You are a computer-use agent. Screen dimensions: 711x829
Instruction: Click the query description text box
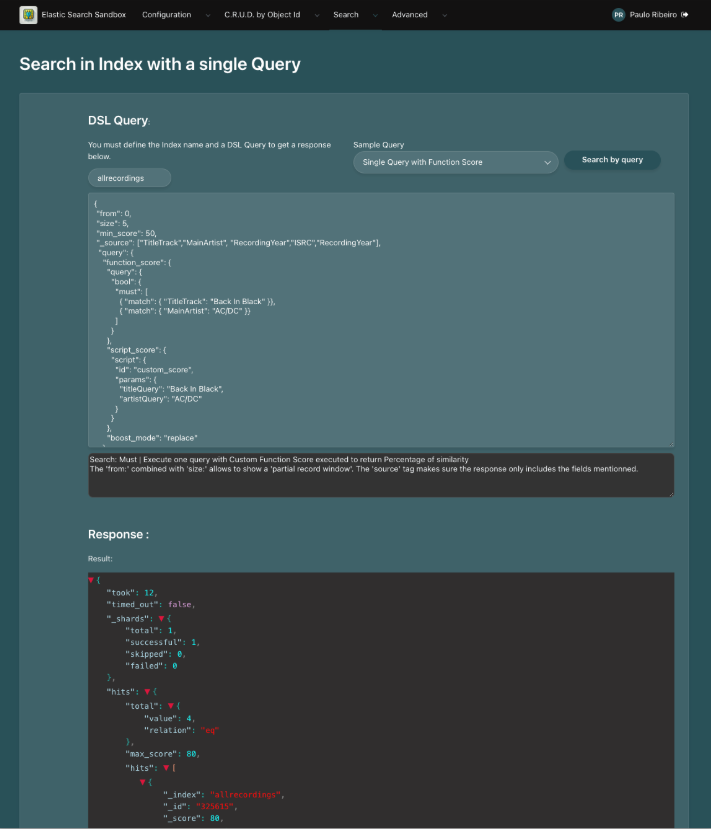point(381,475)
